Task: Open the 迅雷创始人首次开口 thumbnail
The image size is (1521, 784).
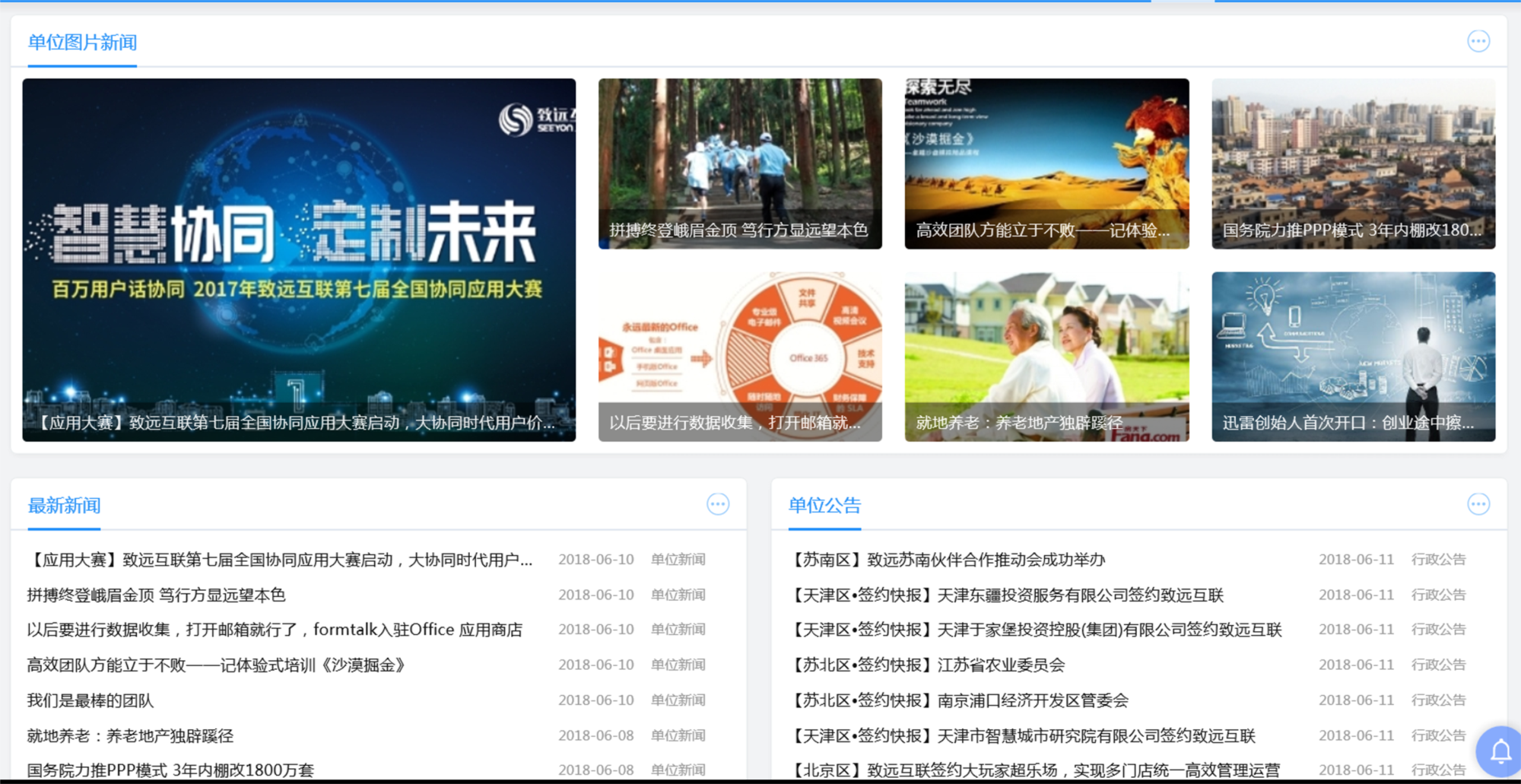Action: (x=1353, y=357)
